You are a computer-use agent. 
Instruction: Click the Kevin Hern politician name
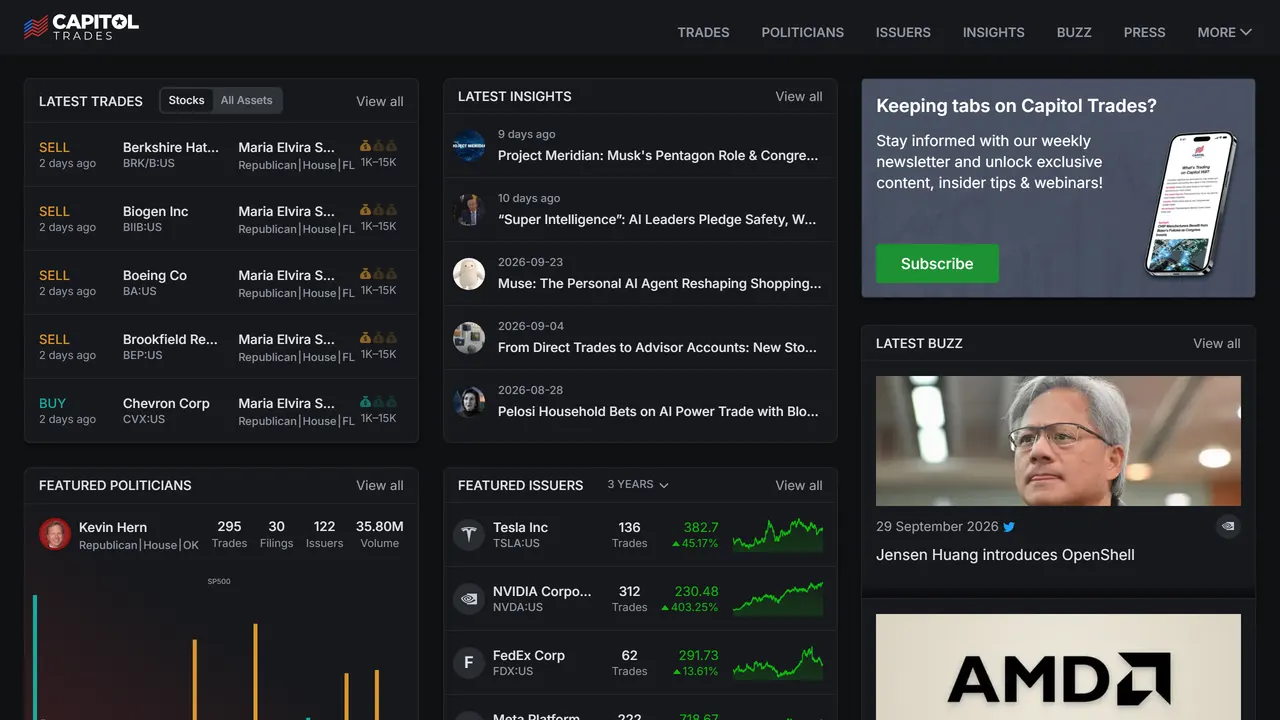click(x=113, y=527)
